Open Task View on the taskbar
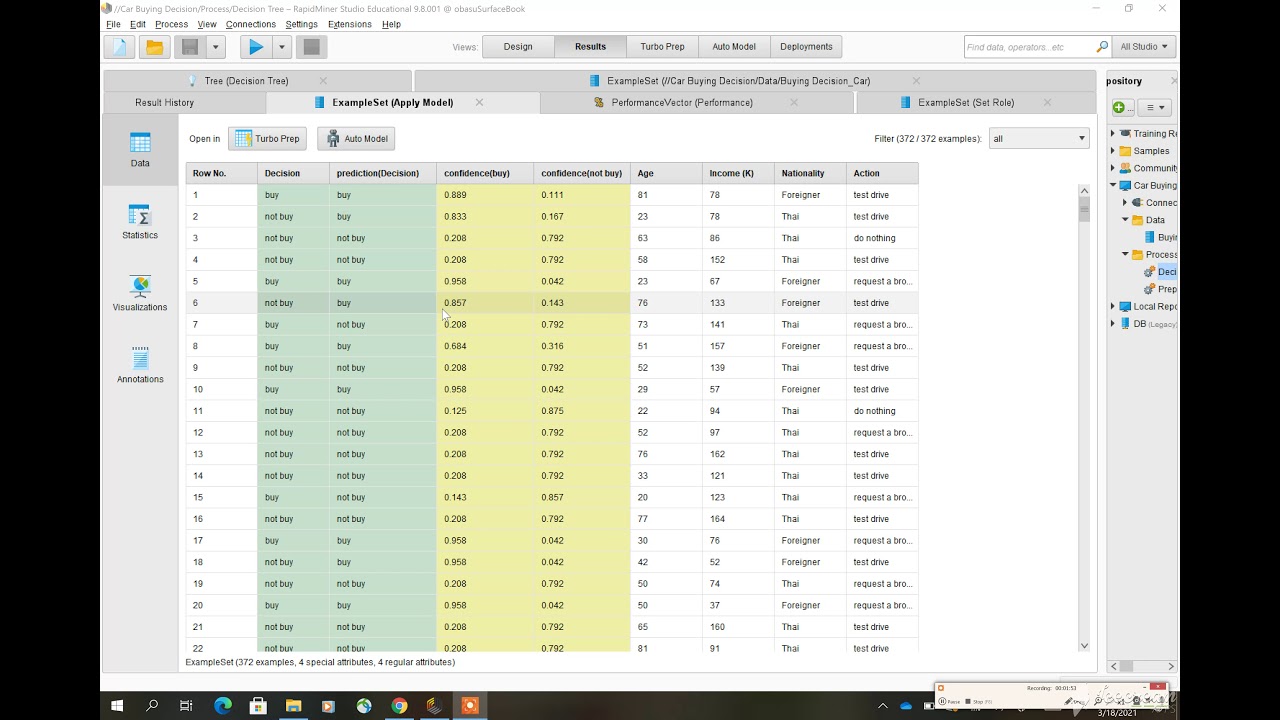Image resolution: width=1280 pixels, height=720 pixels. point(186,706)
